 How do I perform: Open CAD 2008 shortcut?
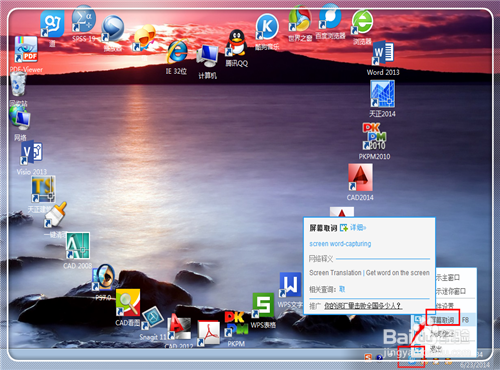point(78,246)
